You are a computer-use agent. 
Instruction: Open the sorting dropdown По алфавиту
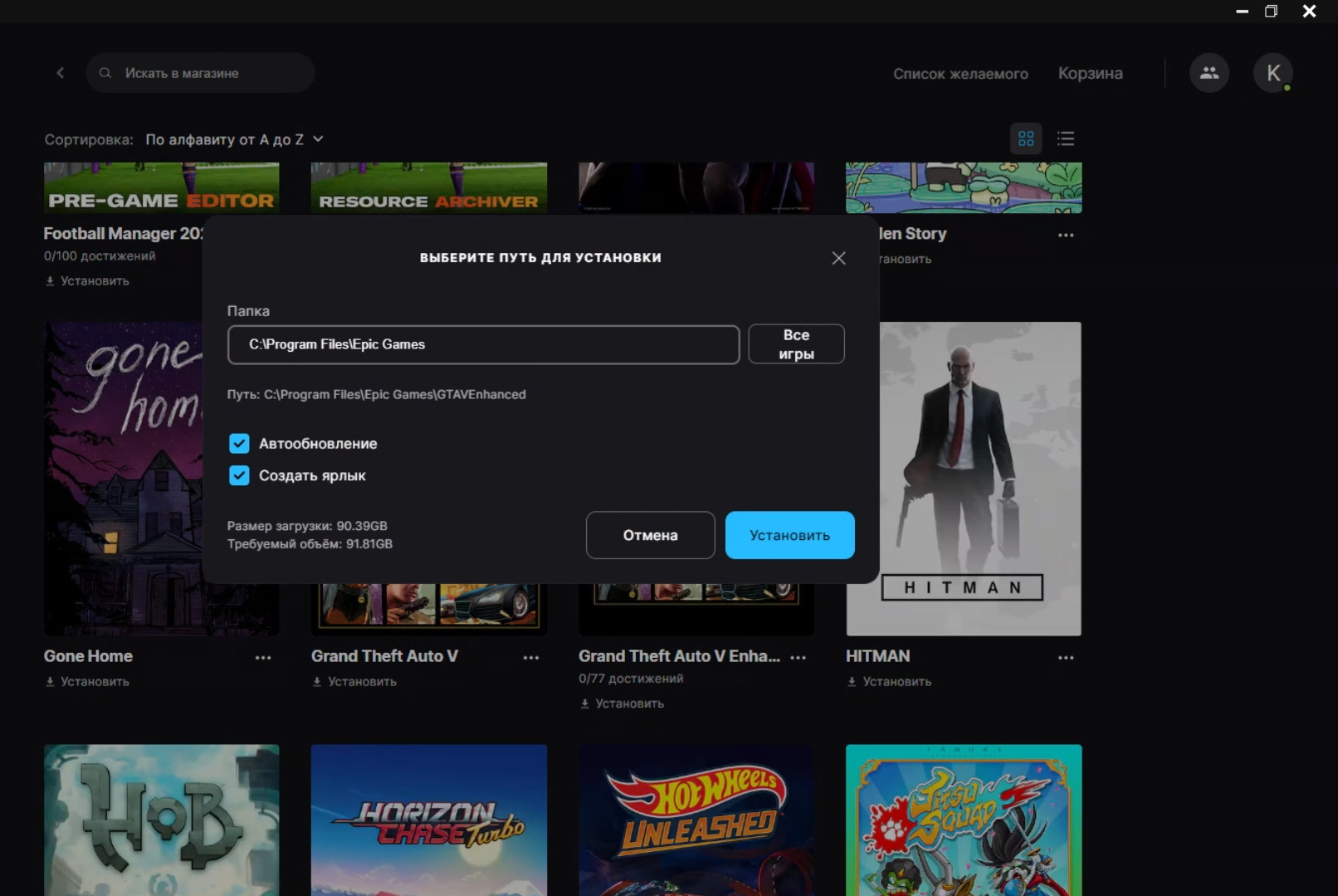(234, 139)
